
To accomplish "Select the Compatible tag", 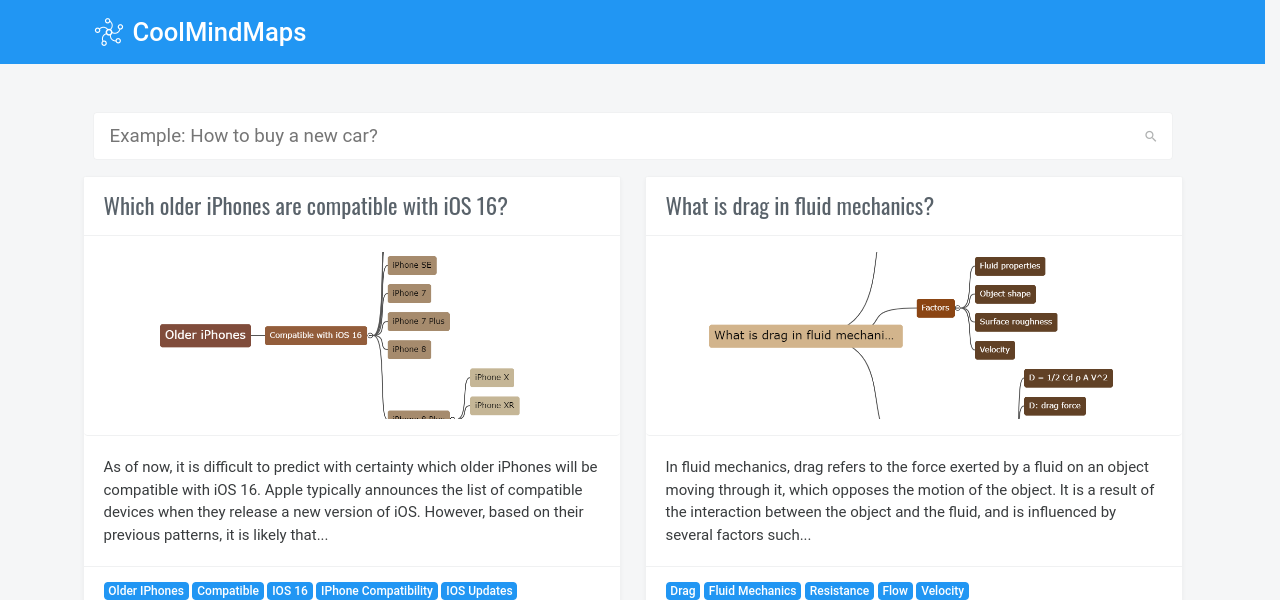I will [x=228, y=591].
